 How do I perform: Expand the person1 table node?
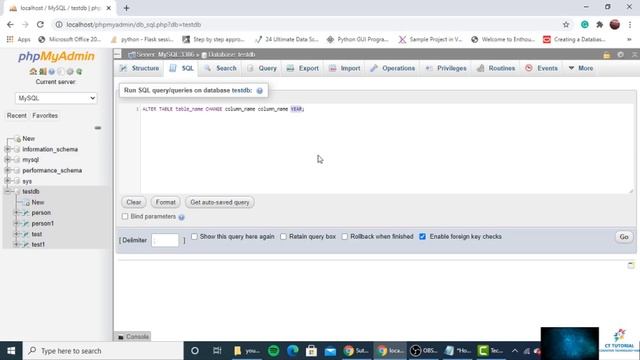16,223
